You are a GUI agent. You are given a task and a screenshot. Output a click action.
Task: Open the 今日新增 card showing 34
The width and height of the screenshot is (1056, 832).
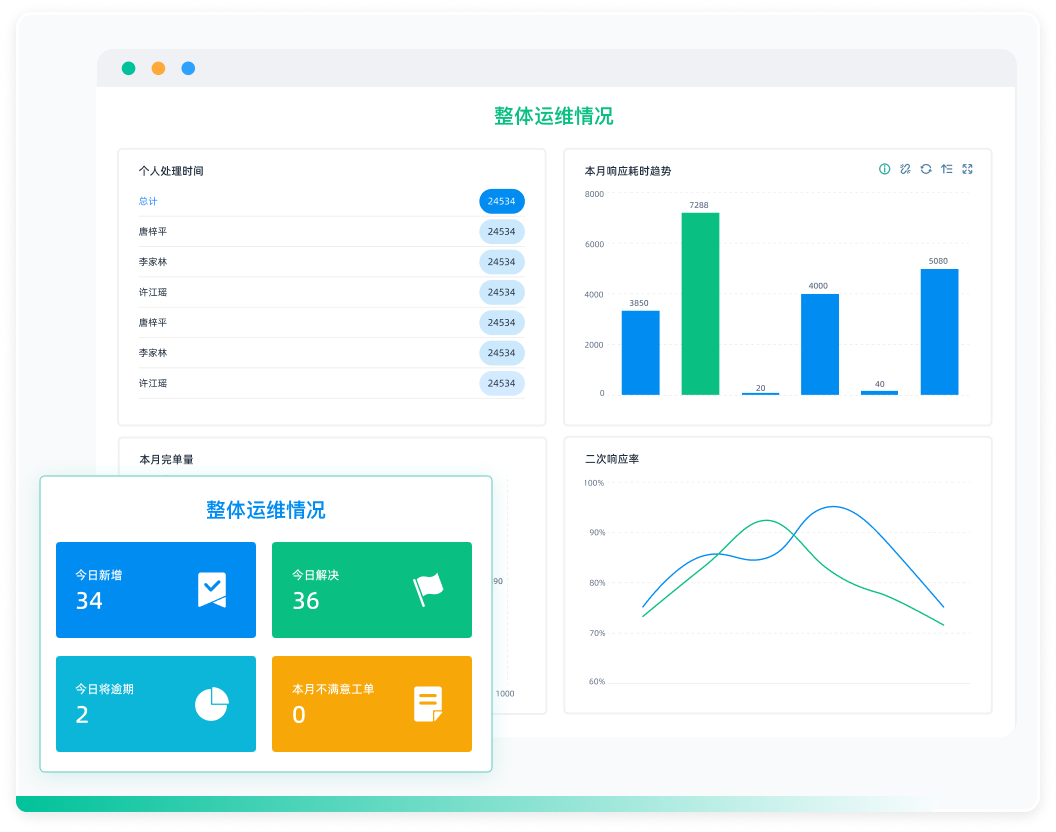pos(155,590)
